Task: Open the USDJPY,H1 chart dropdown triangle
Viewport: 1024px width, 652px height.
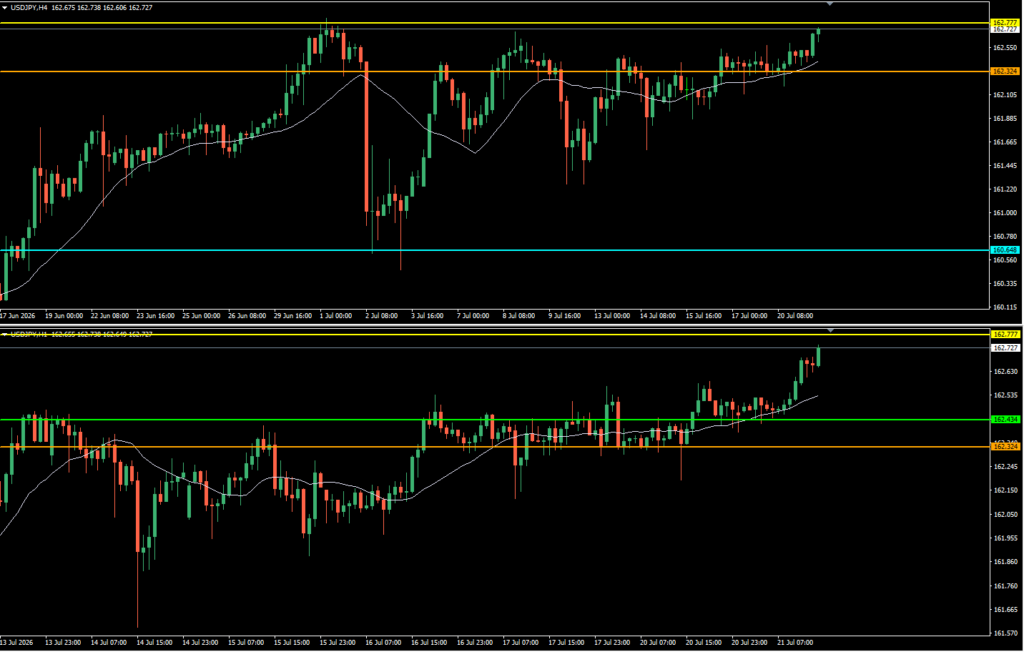Action: coord(5,334)
